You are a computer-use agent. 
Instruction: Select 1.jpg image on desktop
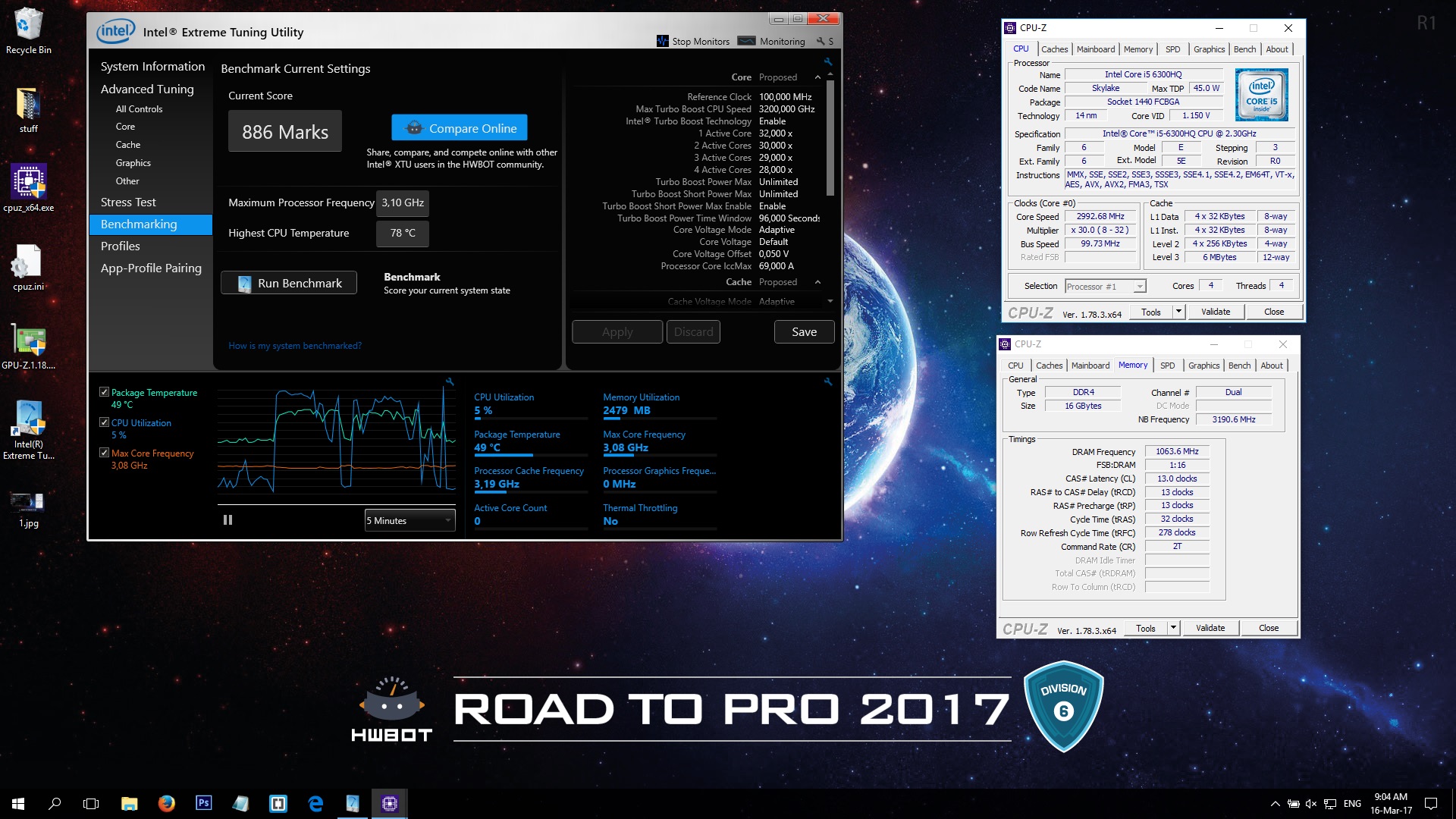pyautogui.click(x=28, y=508)
